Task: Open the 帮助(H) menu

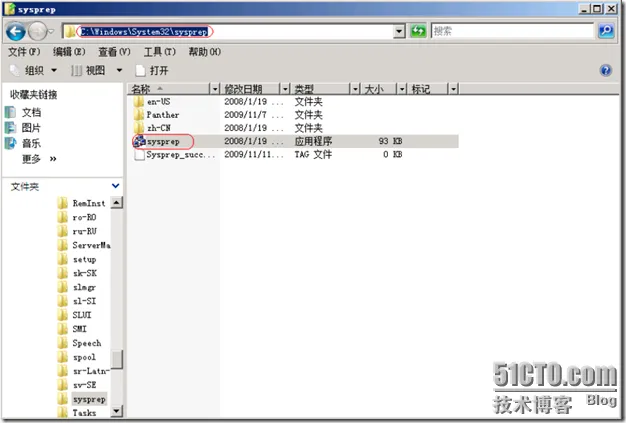Action: [x=204, y=52]
